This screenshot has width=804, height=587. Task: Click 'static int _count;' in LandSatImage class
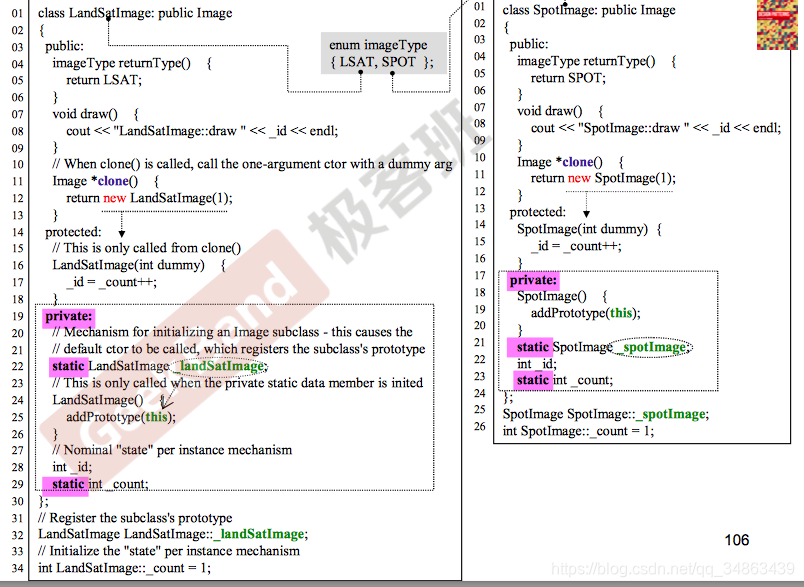(x=100, y=484)
